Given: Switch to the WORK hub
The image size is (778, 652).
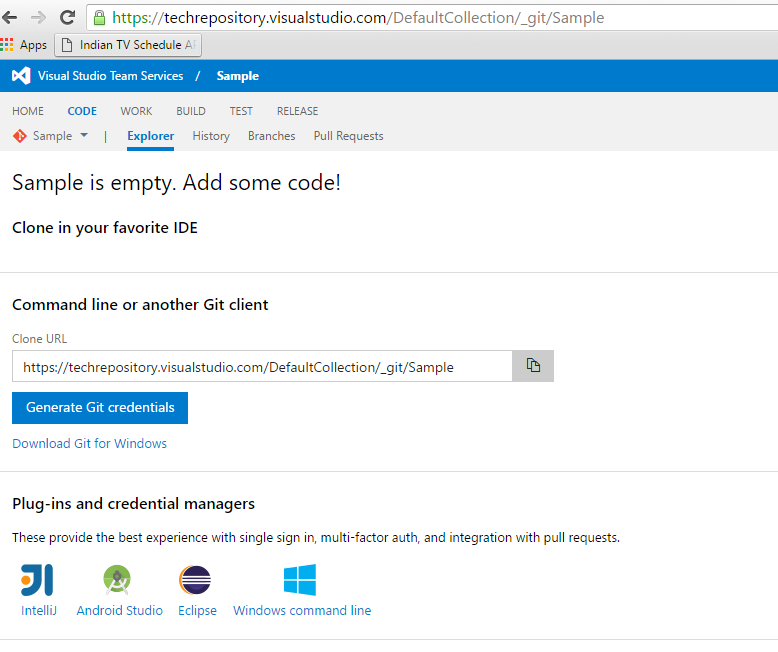Looking at the screenshot, I should pyautogui.click(x=136, y=111).
